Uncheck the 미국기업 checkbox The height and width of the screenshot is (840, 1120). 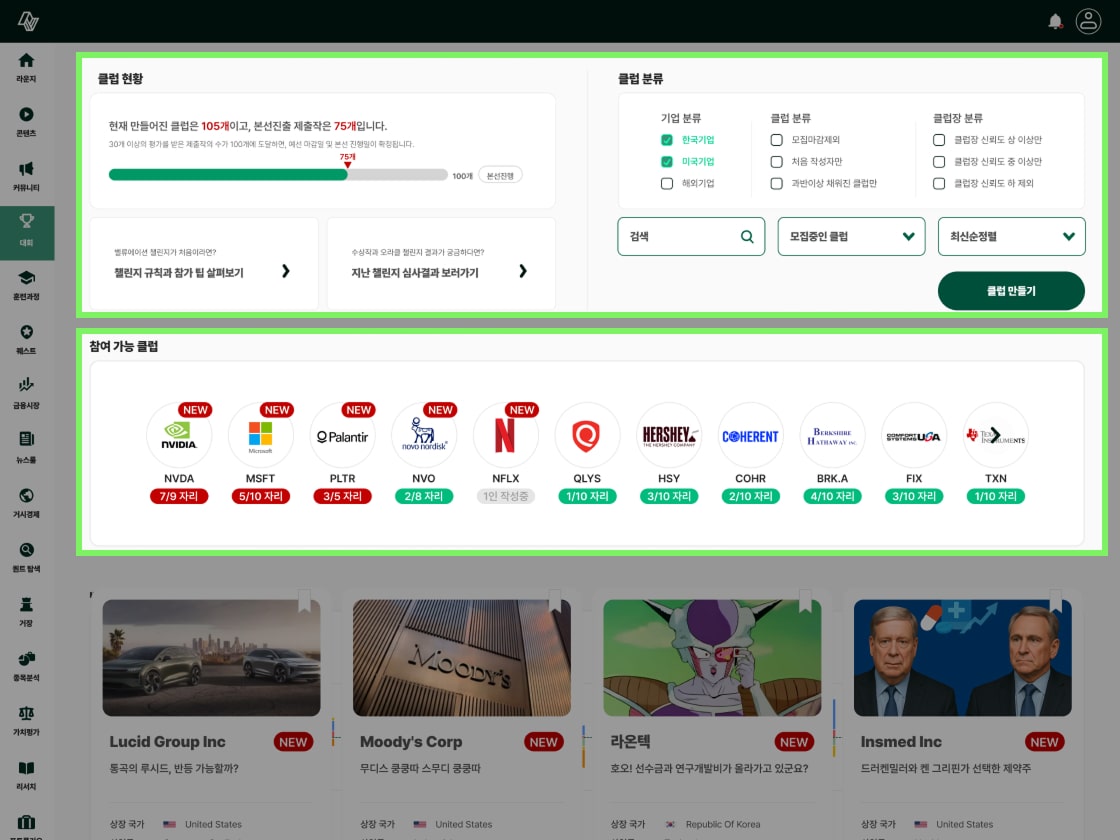666,161
